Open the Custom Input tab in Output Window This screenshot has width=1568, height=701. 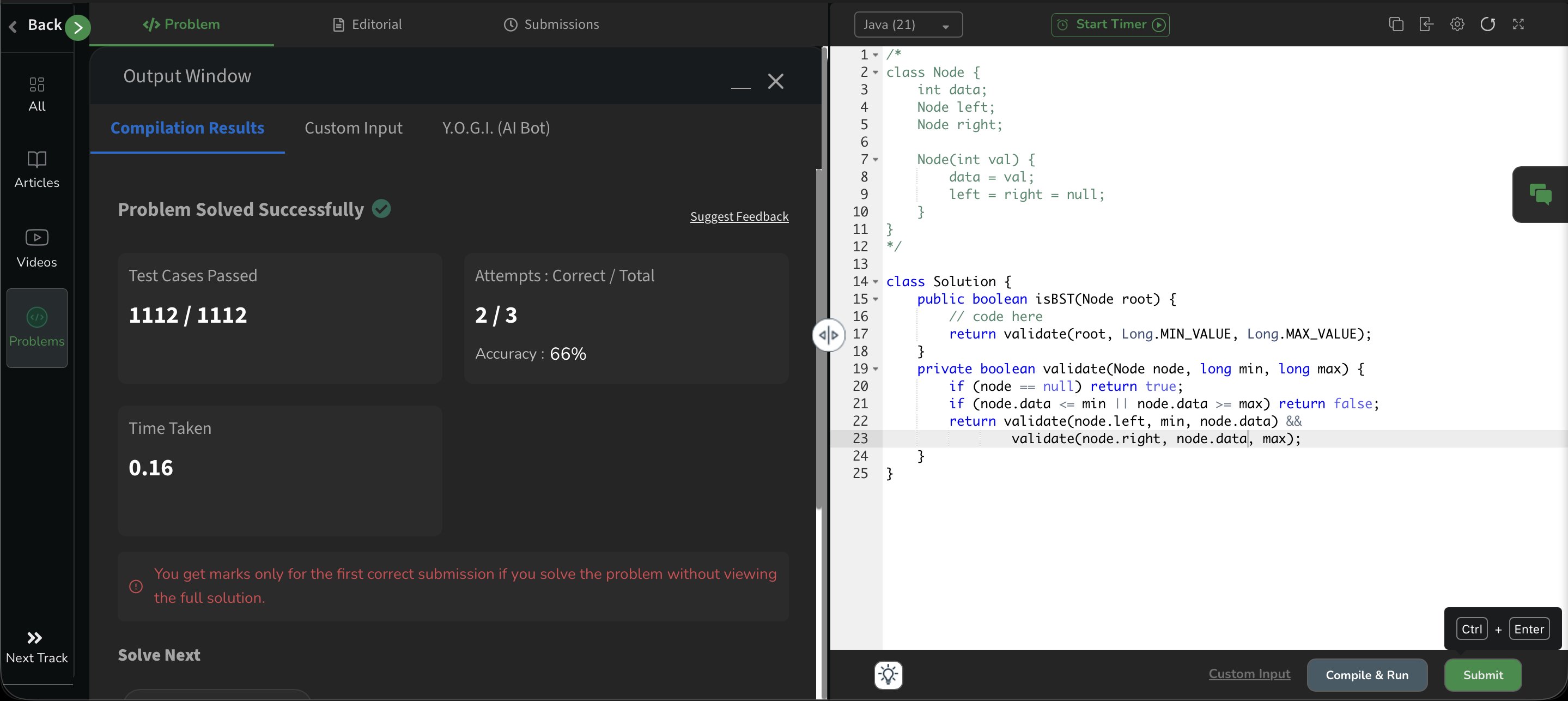click(x=353, y=128)
